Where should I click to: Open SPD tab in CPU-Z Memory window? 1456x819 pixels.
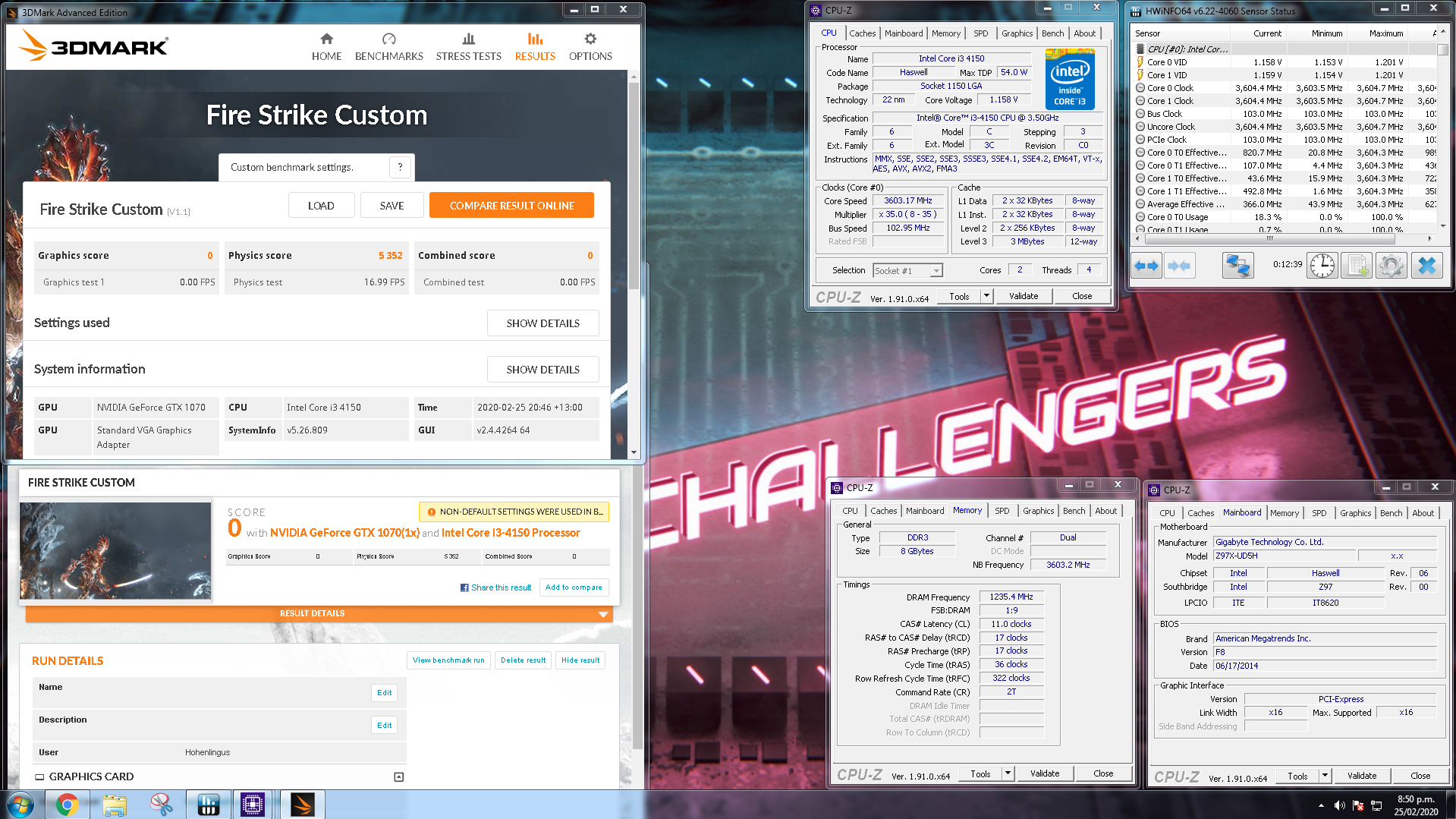1002,511
